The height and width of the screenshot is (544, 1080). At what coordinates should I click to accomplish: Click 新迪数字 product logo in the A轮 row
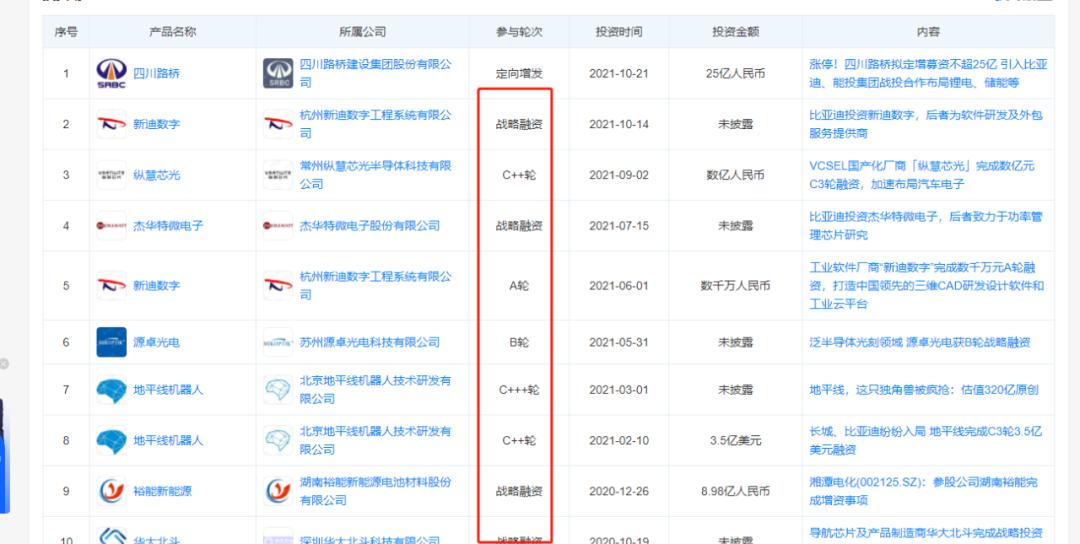tap(112, 285)
